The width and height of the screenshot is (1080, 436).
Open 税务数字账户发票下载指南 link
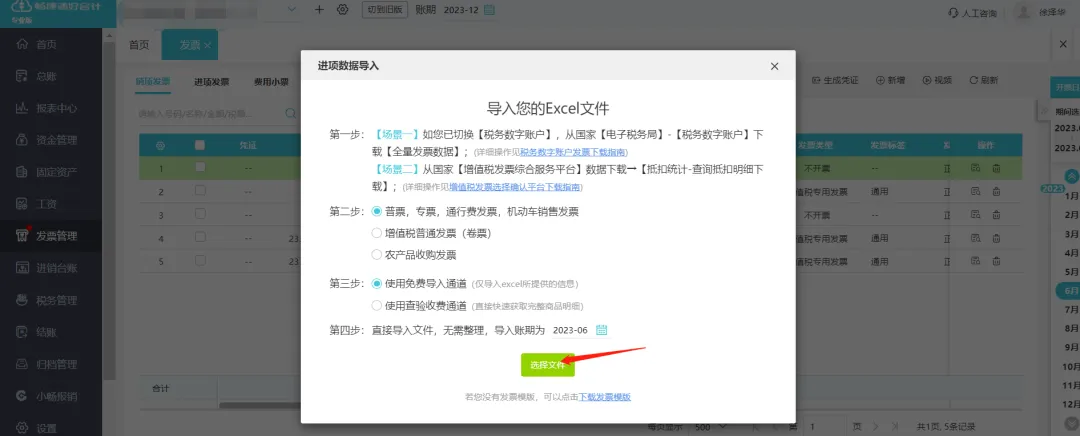tap(573, 152)
